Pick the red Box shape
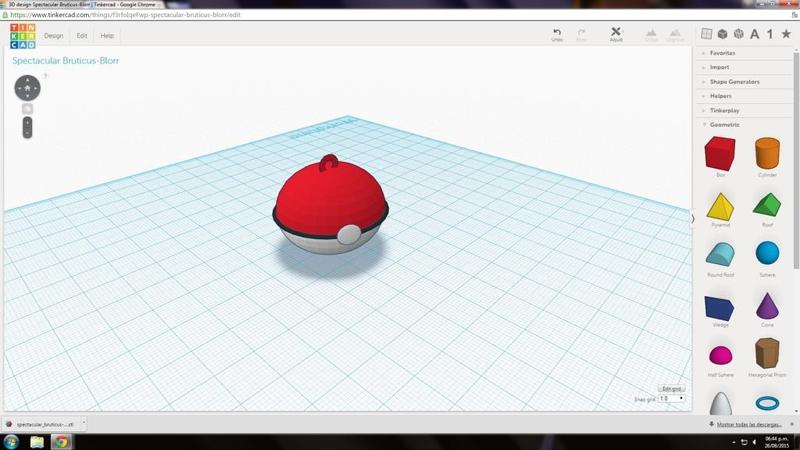Screen dimensions: 800x450 720,154
